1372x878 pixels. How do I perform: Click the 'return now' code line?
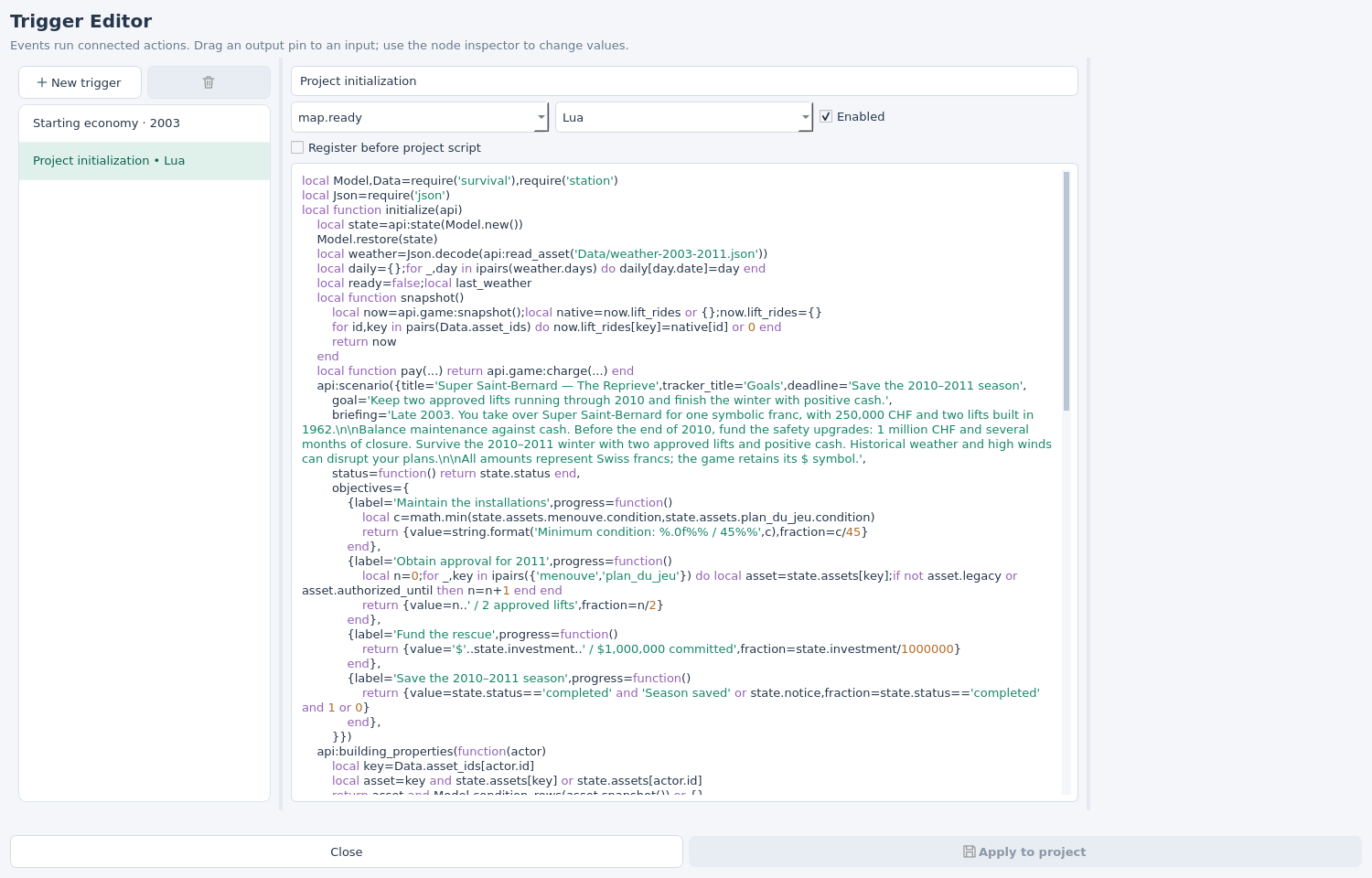[x=364, y=342]
